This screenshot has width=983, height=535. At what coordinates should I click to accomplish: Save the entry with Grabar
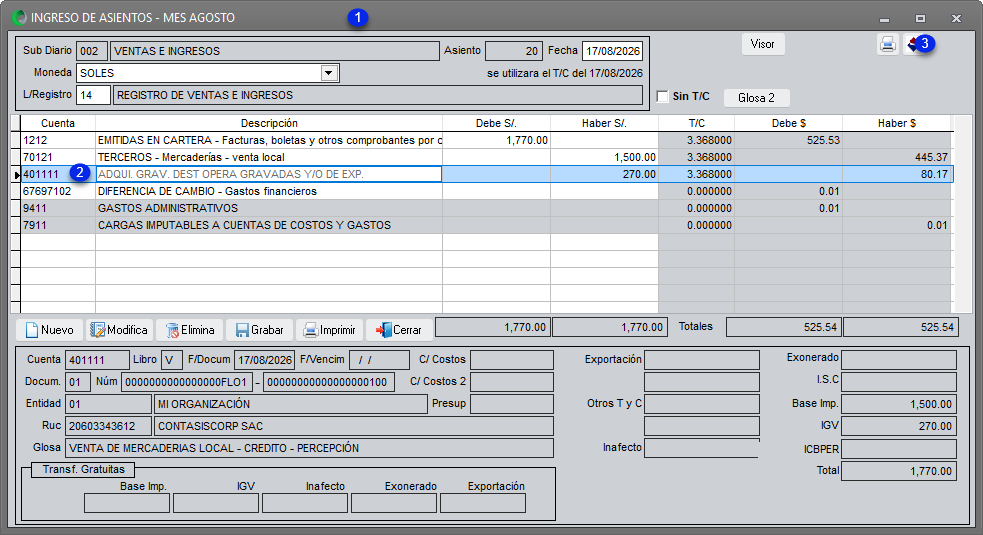coord(259,330)
